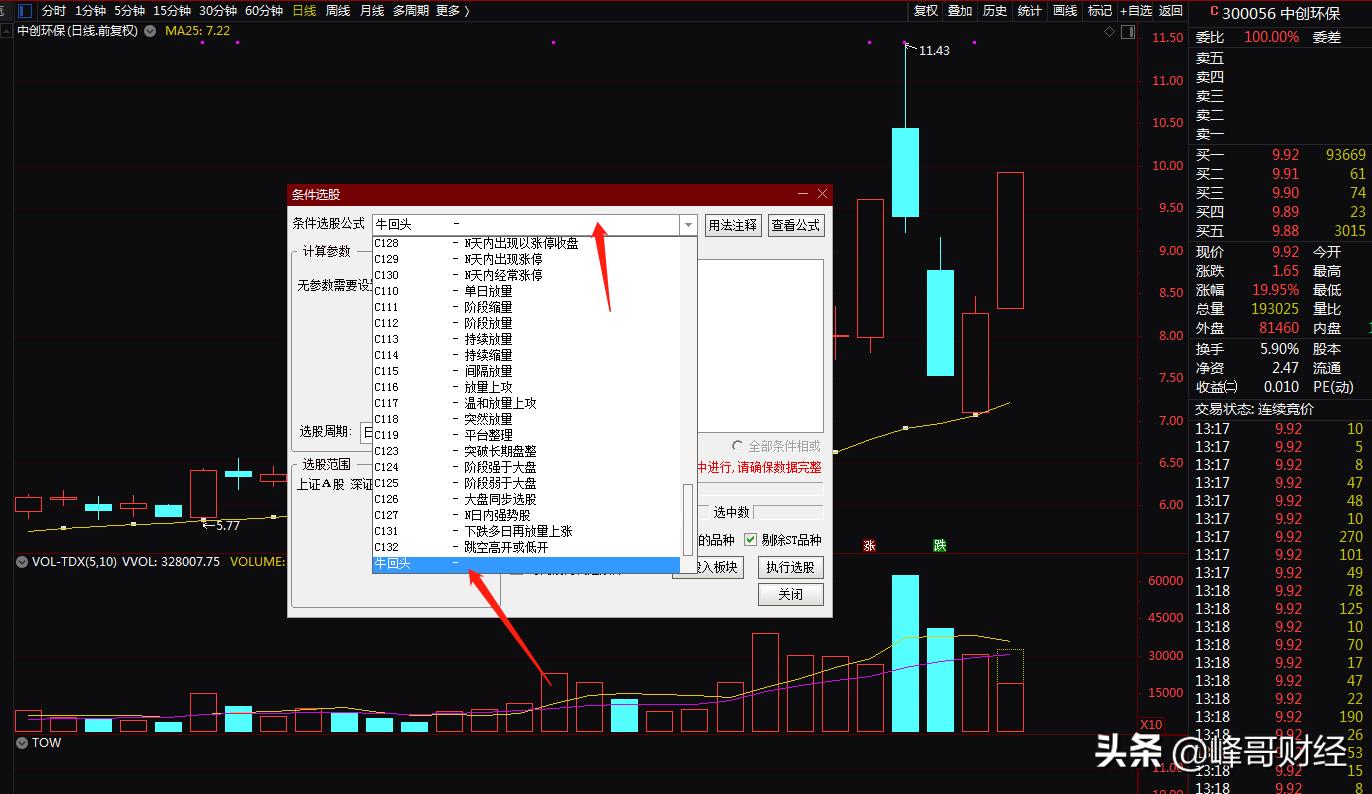Switch to the 1分钟 period tab
Screen dimensions: 1372x794
(91, 11)
